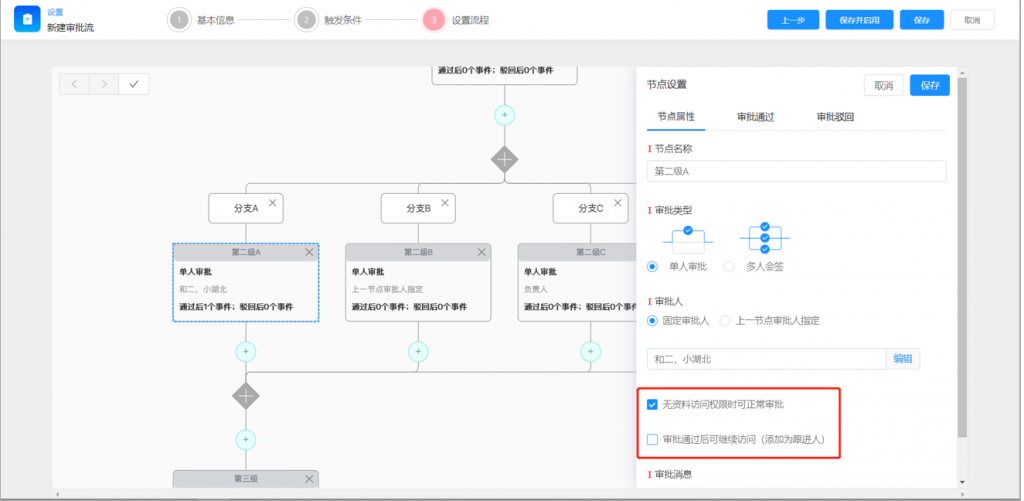Click 保存并启用 button in header
Viewport: 1024px width, 501px height.
(859, 20)
